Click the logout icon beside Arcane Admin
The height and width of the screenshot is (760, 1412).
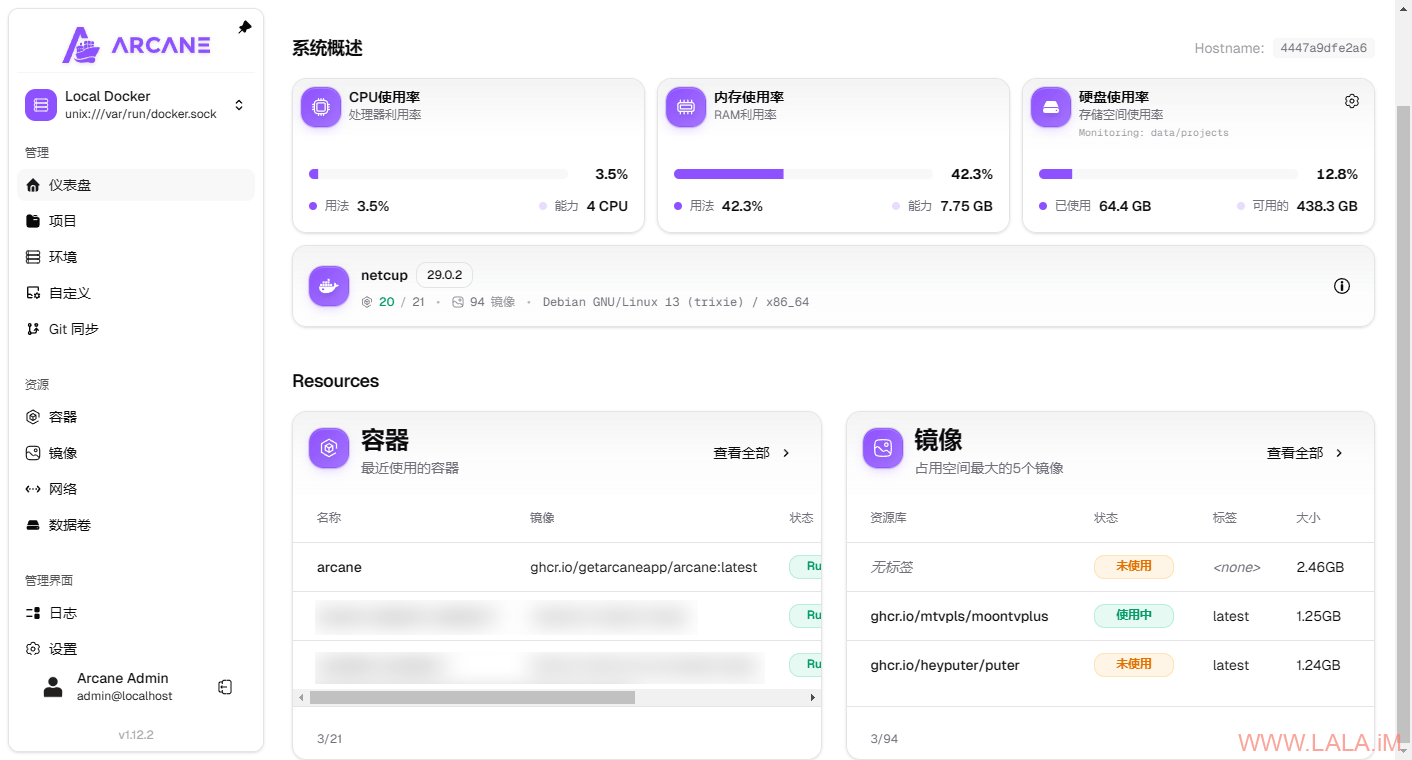pyautogui.click(x=225, y=687)
